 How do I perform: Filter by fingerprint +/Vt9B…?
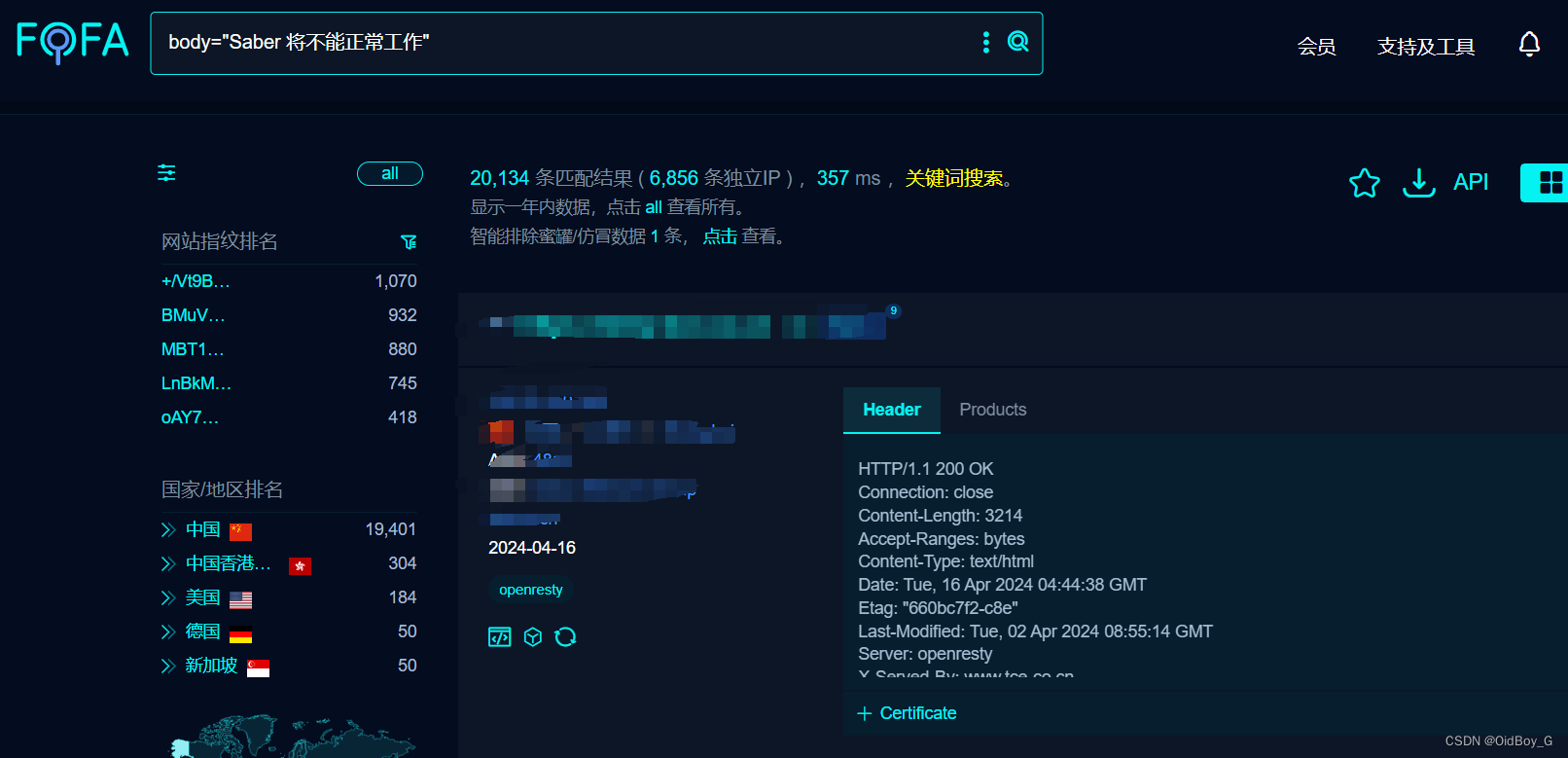click(196, 281)
